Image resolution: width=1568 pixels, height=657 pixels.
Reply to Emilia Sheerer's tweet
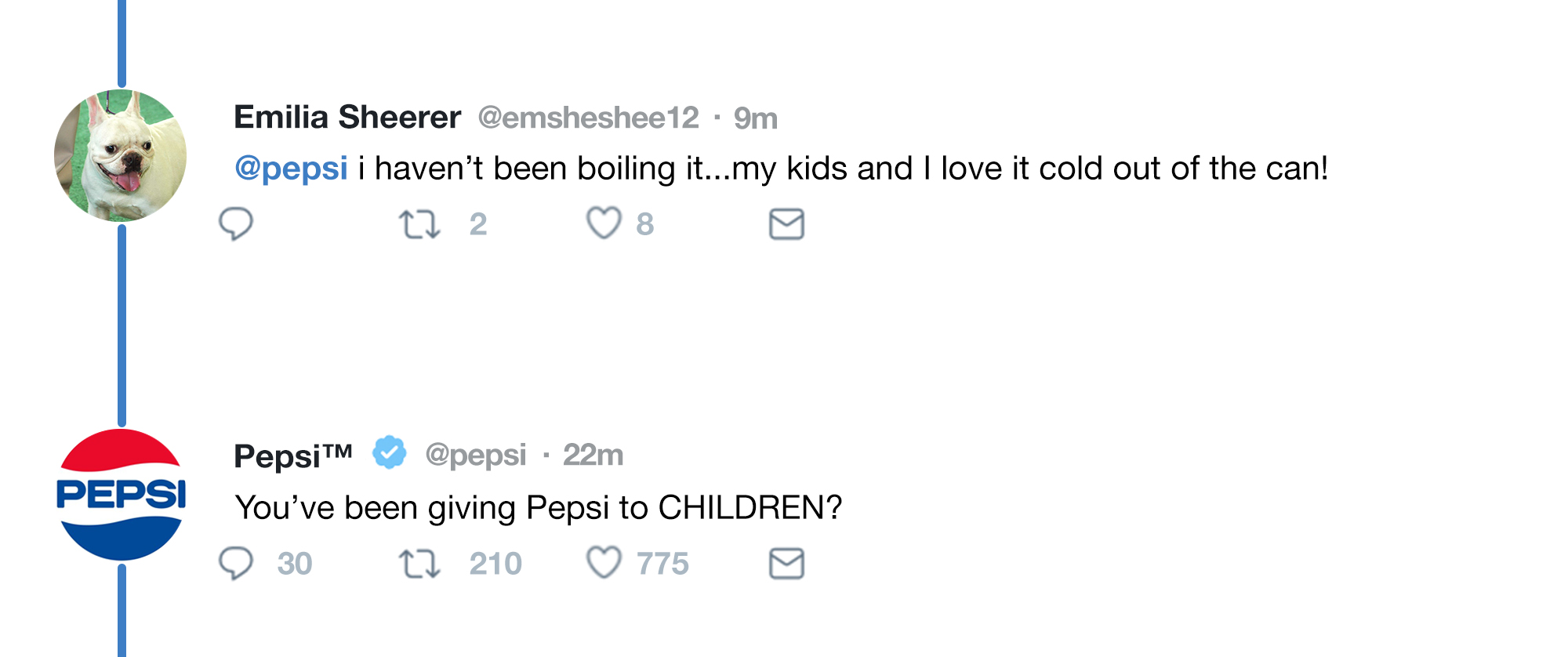coord(235,223)
